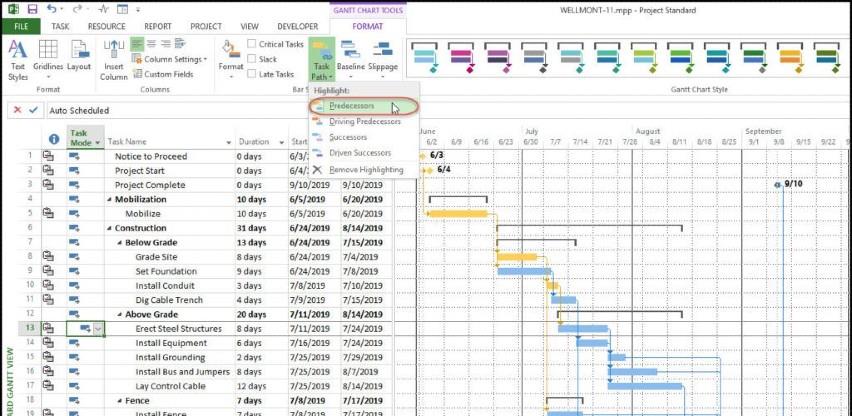Open Custom Fields
This screenshot has height=416, width=852.
click(165, 74)
